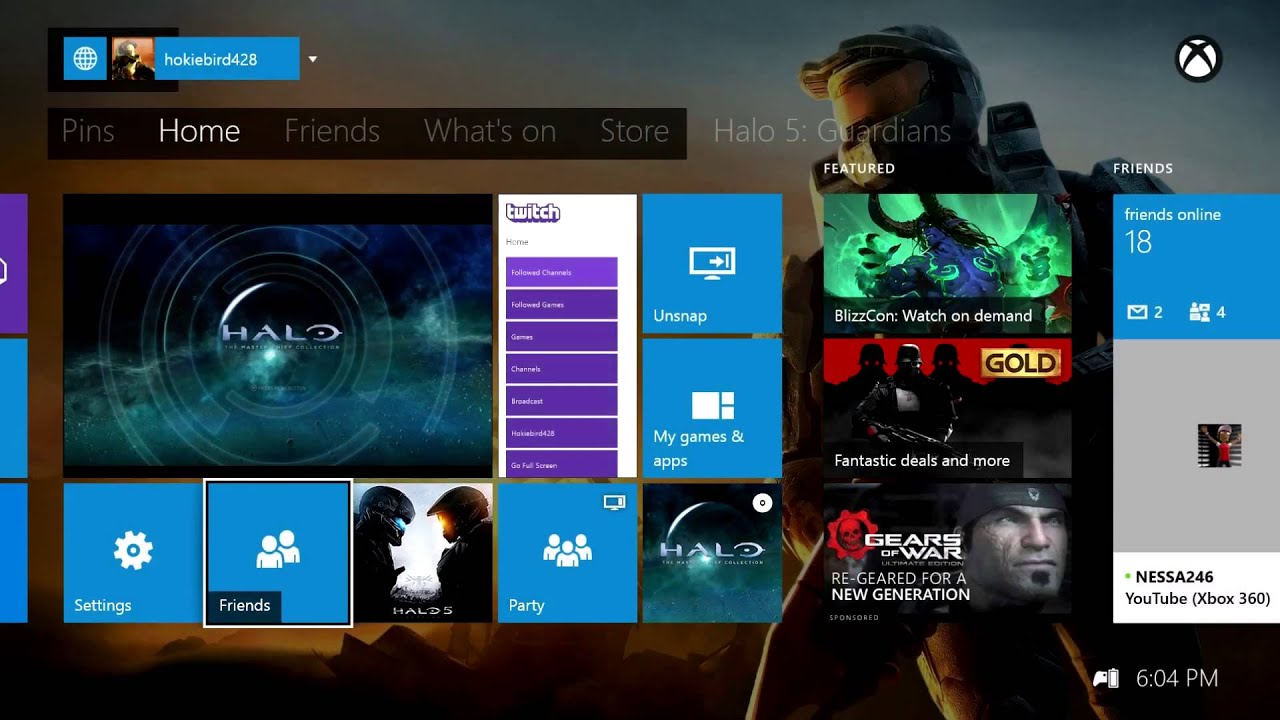
Task: Click the FRIENDS section heading
Action: click(x=1143, y=169)
